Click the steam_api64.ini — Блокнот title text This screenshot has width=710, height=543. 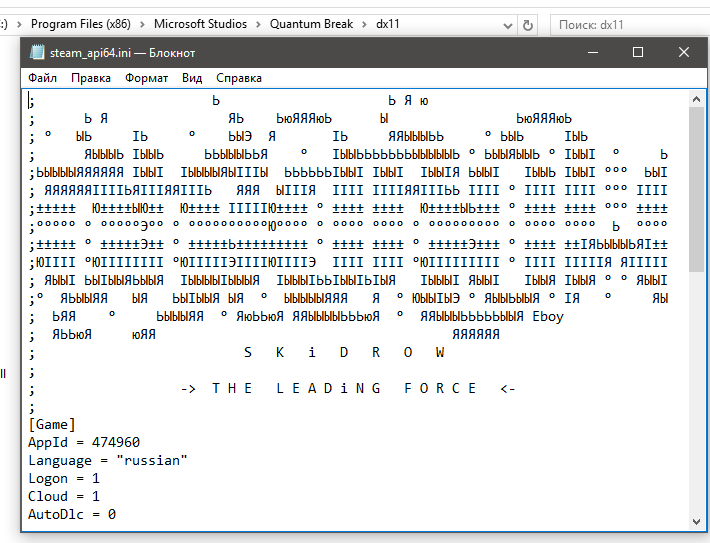[x=122, y=53]
